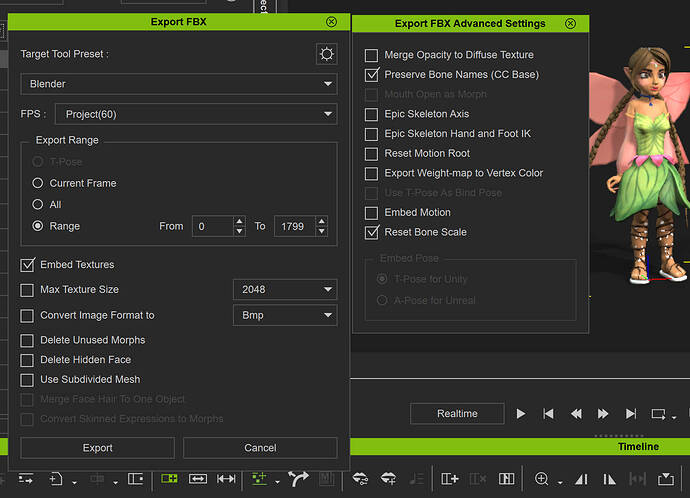The image size is (690, 498).
Task: Uncheck Preserve Bone Names (CC Base)
Action: pyautogui.click(x=371, y=75)
